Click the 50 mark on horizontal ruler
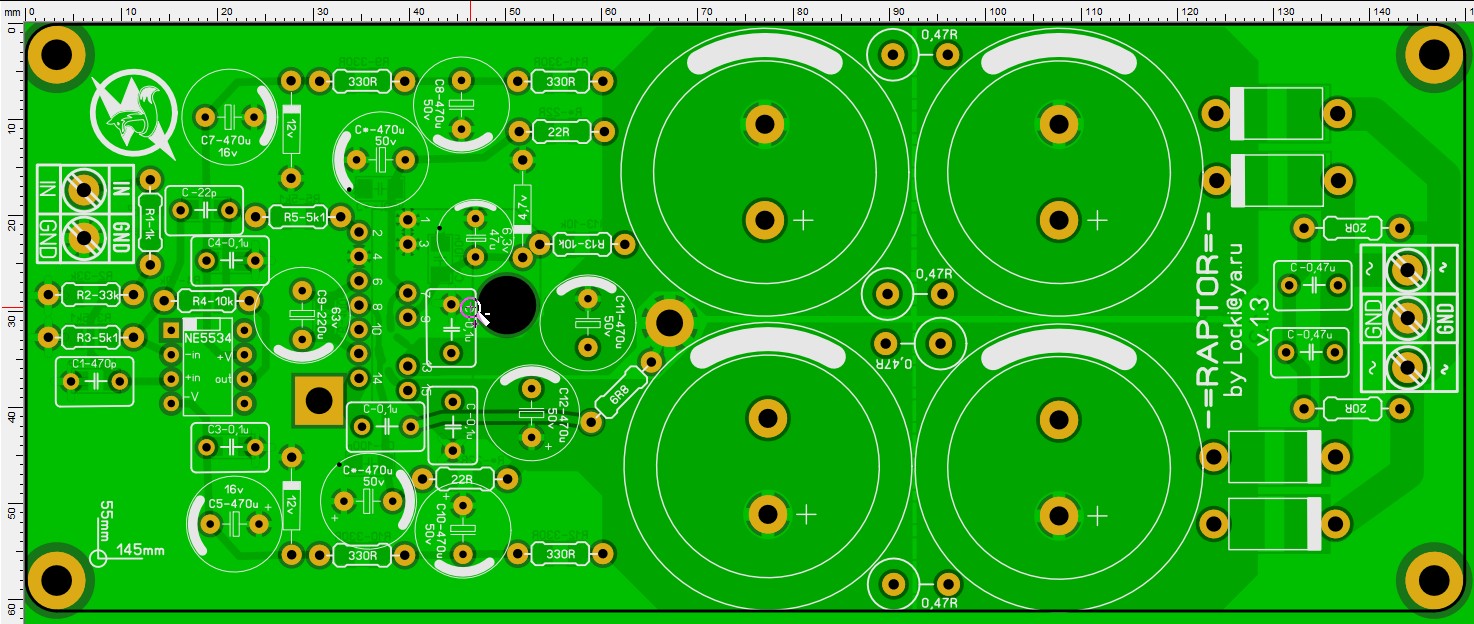This screenshot has height=624, width=1474. point(514,10)
